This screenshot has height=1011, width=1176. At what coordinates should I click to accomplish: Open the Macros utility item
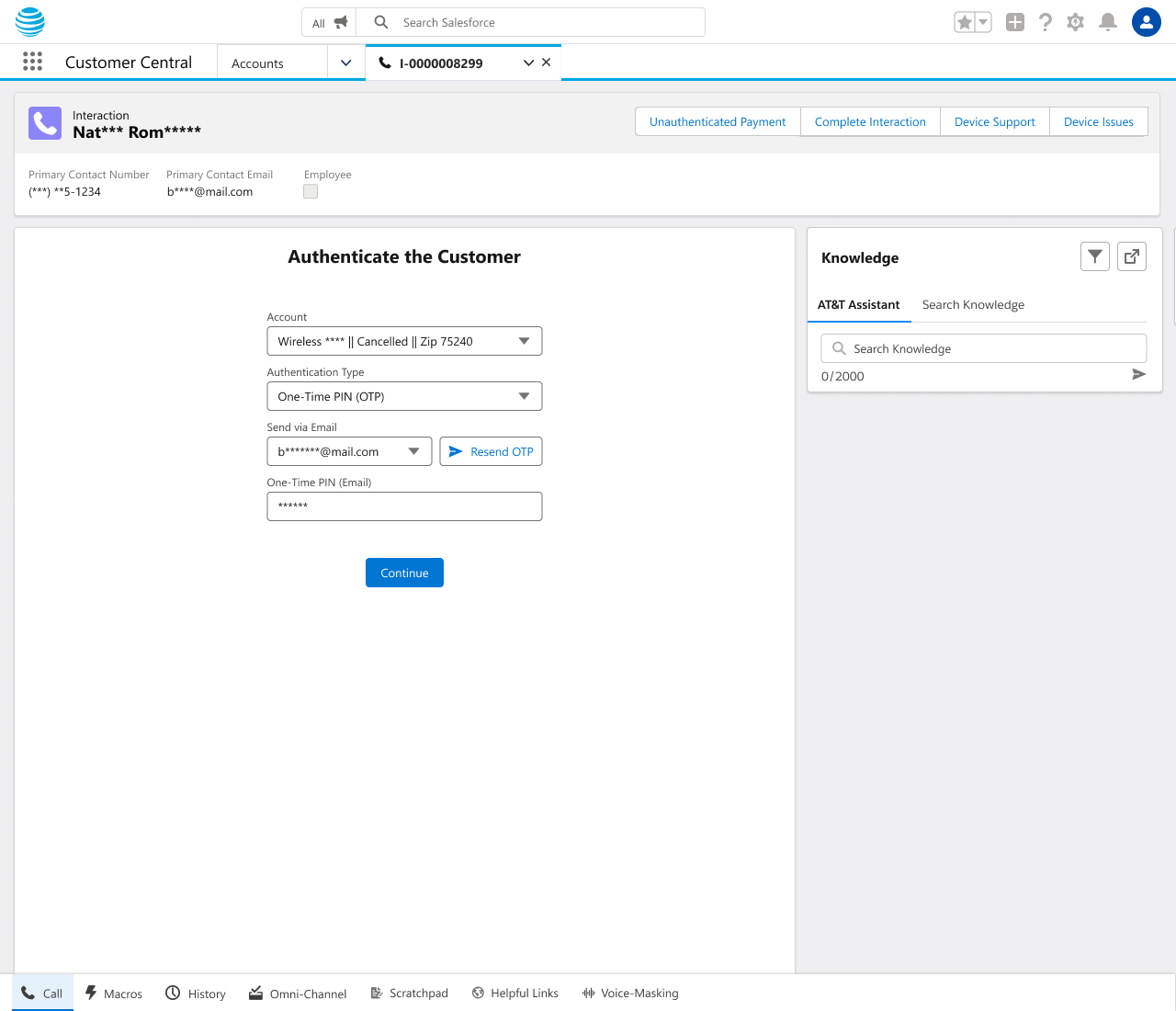click(114, 993)
